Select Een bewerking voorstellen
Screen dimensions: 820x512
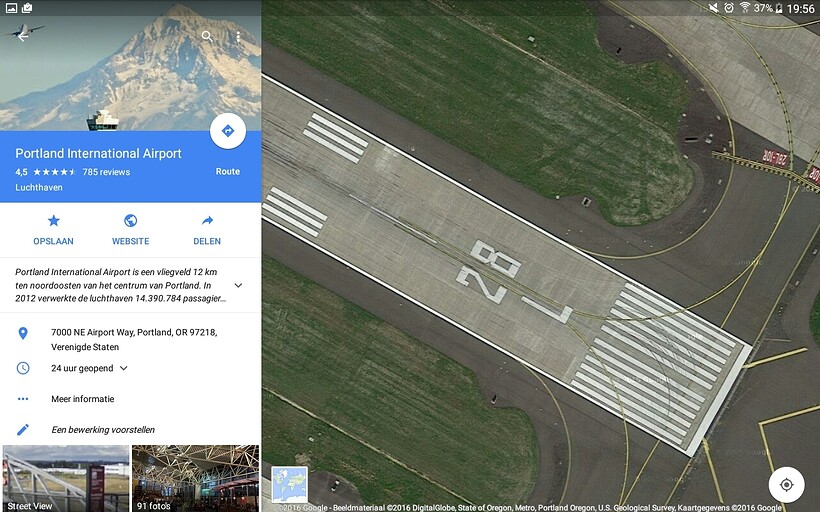pyautogui.click(x=103, y=430)
